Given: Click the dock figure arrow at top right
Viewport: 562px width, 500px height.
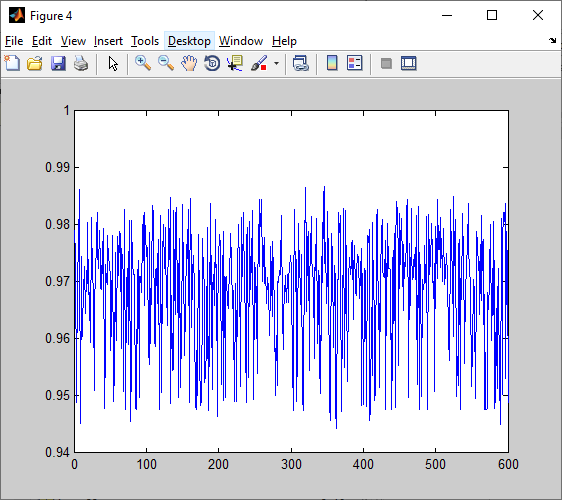Looking at the screenshot, I should (x=552, y=41).
